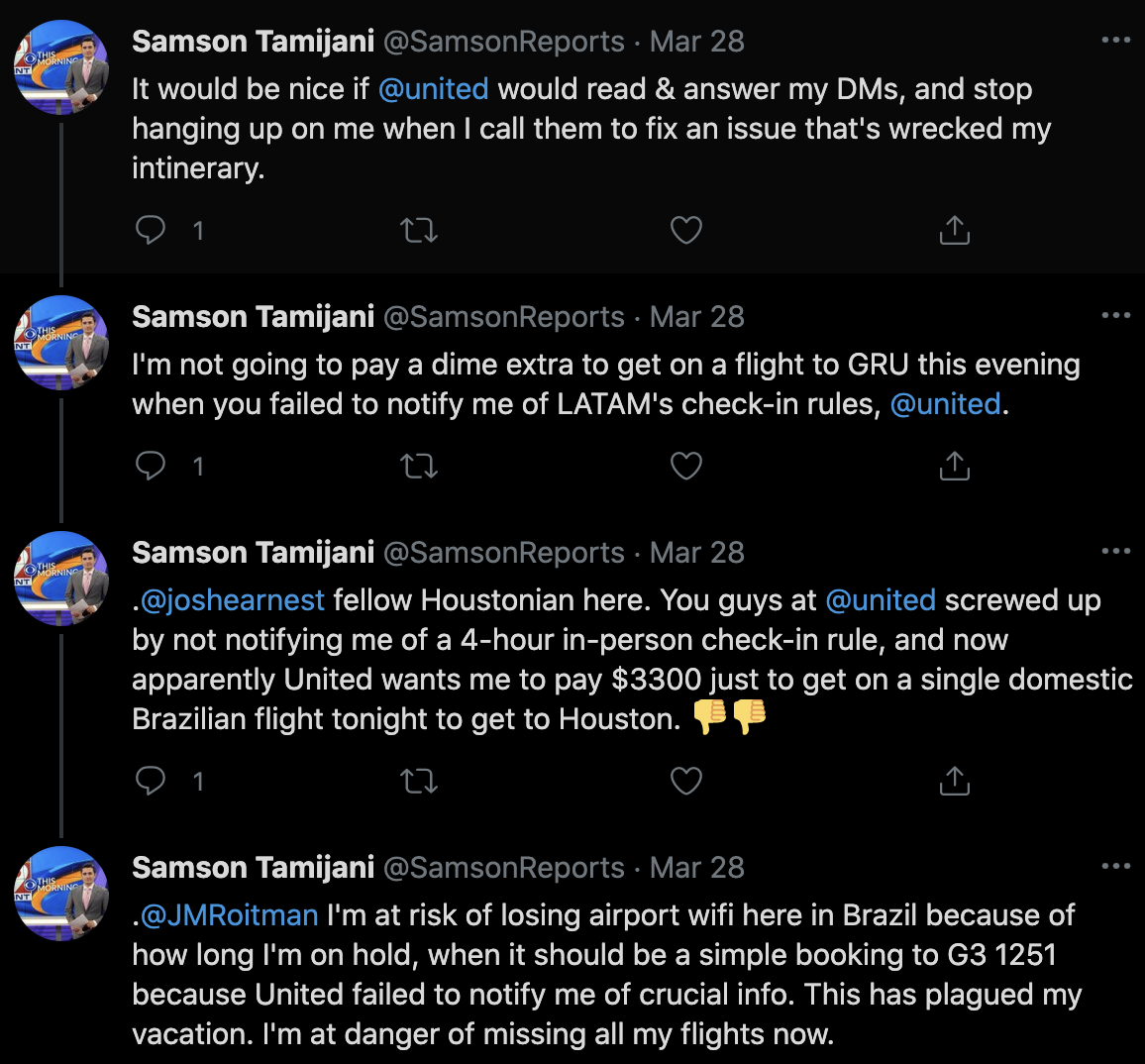Screen dimensions: 1145x1064
Task: Like the tweet about answering DMs
Action: point(686,230)
